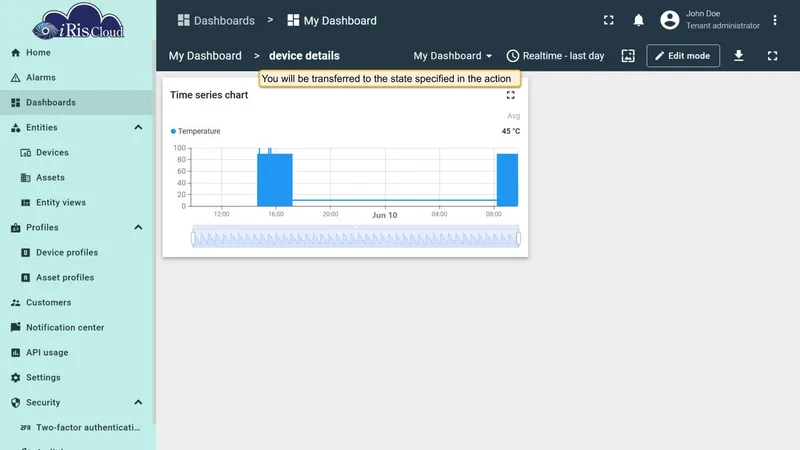Click the John Doe profile avatar

click(x=669, y=20)
